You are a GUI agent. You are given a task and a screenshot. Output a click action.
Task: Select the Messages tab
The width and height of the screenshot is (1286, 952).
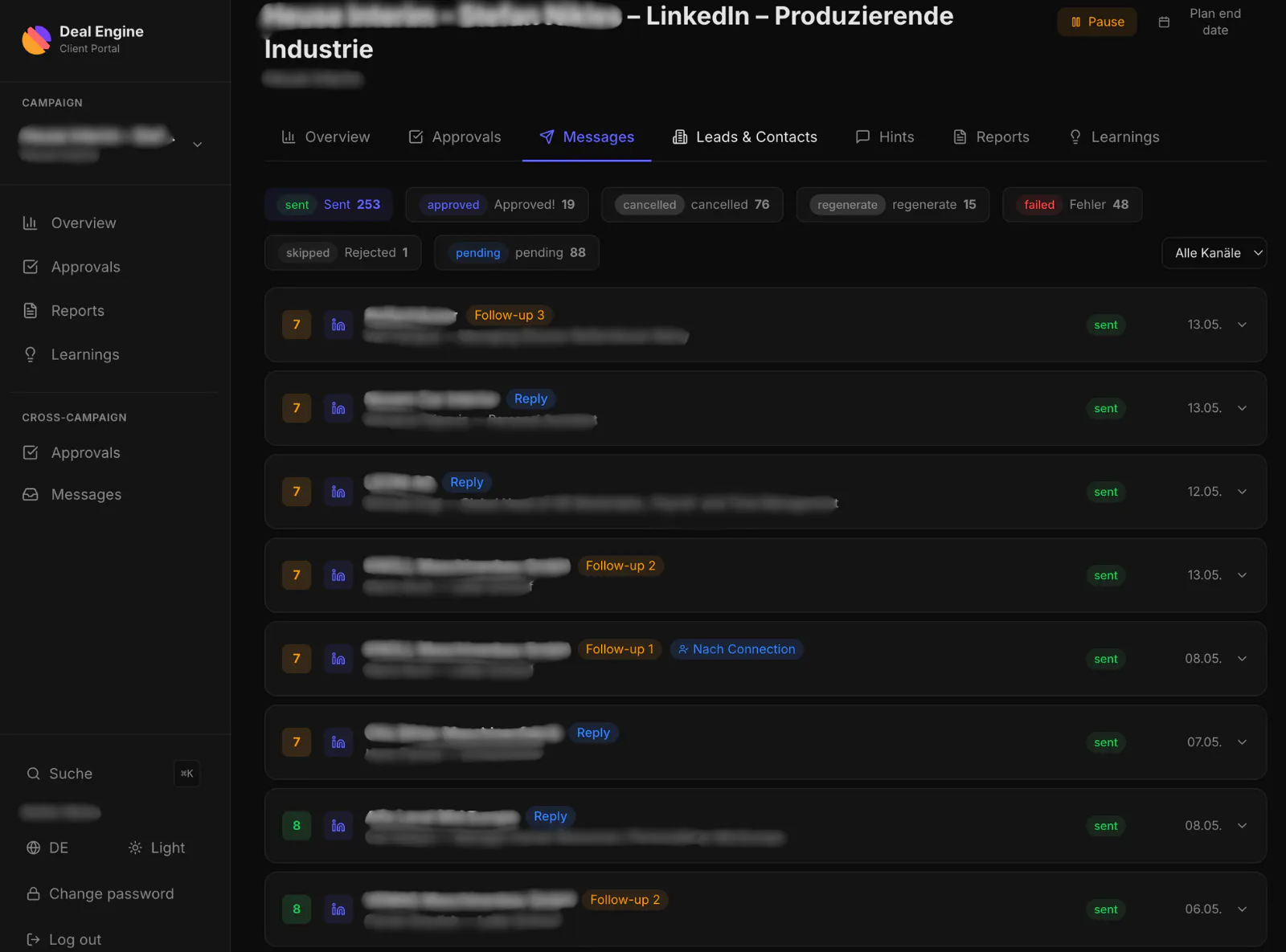(587, 137)
